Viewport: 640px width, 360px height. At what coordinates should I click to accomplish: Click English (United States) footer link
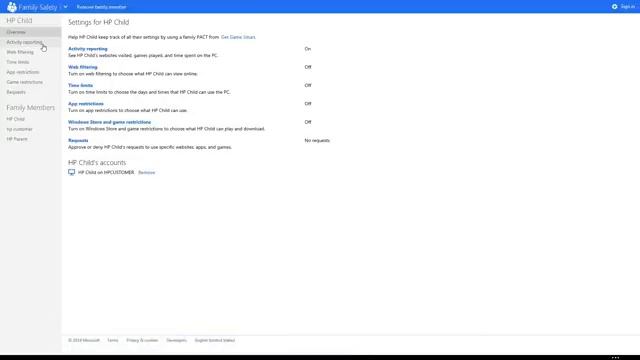[215, 340]
